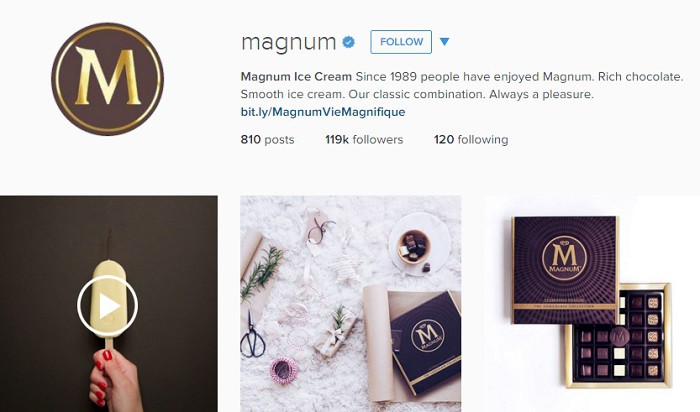Click the magnum username heading
This screenshot has width=700, height=412.
288,43
